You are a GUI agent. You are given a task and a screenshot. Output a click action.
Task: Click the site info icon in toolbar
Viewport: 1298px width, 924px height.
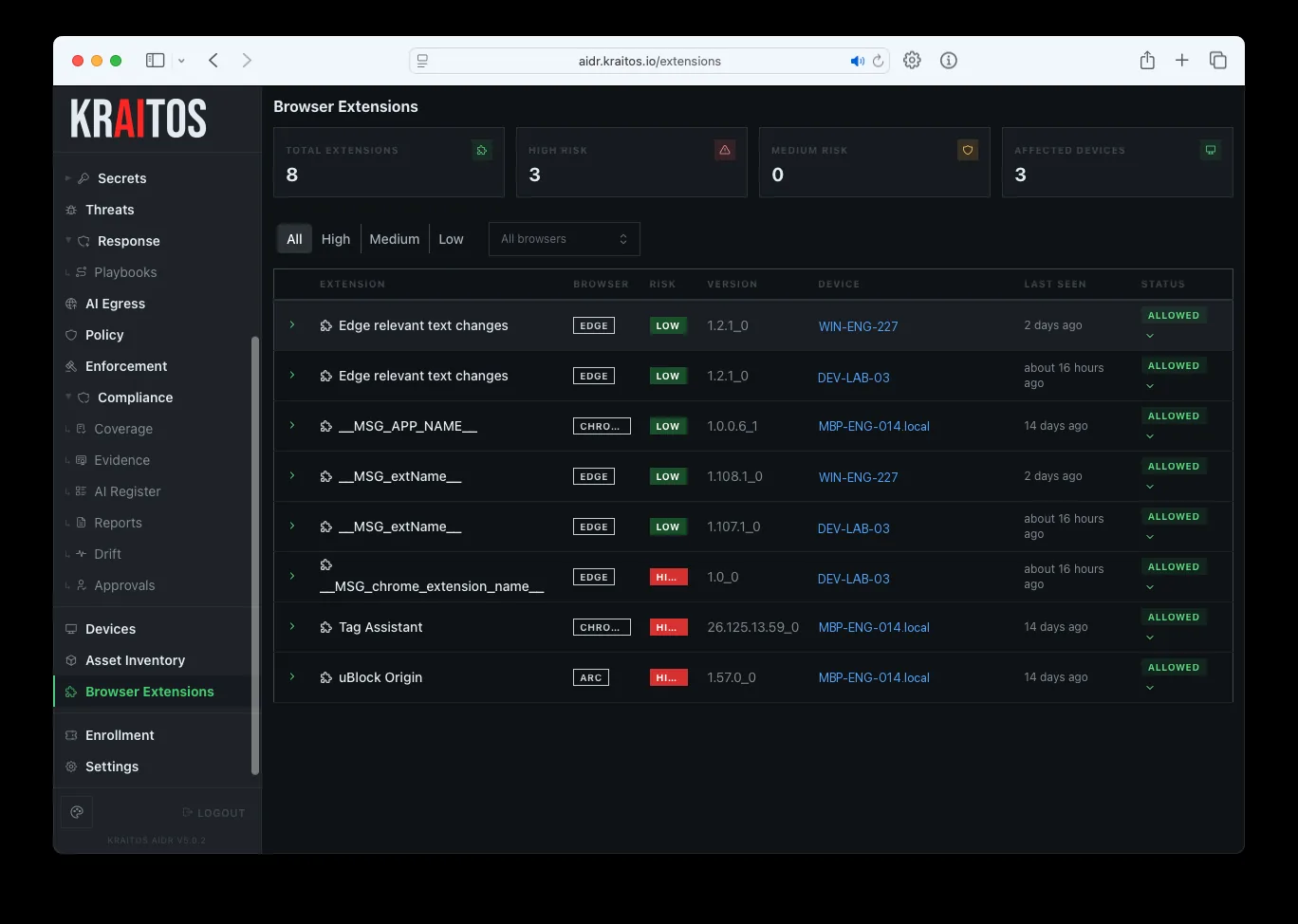tap(948, 61)
